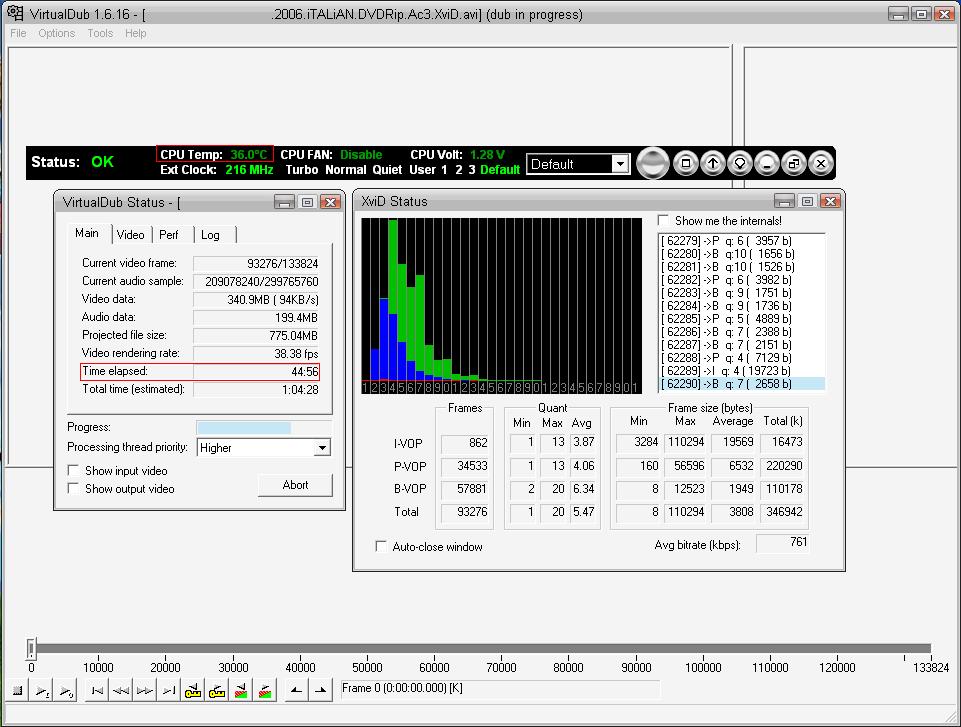Click the underscore minimize round button on CPU widget

[x=767, y=164]
